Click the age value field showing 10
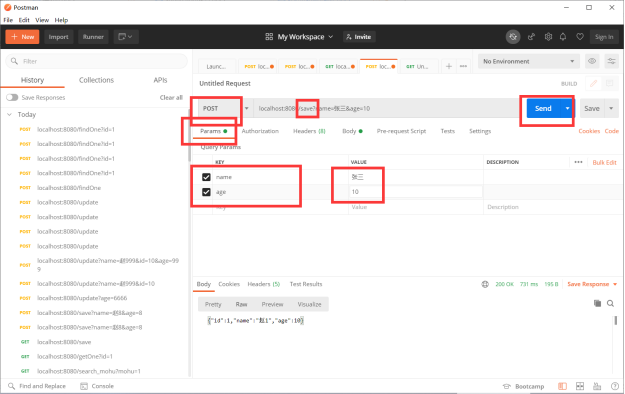Image resolution: width=625 pixels, height=394 pixels. click(x=415, y=192)
